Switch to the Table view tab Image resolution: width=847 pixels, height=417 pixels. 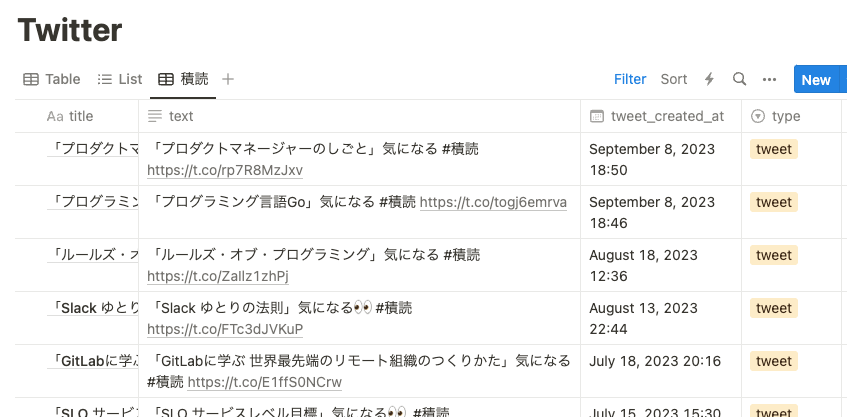[x=52, y=79]
